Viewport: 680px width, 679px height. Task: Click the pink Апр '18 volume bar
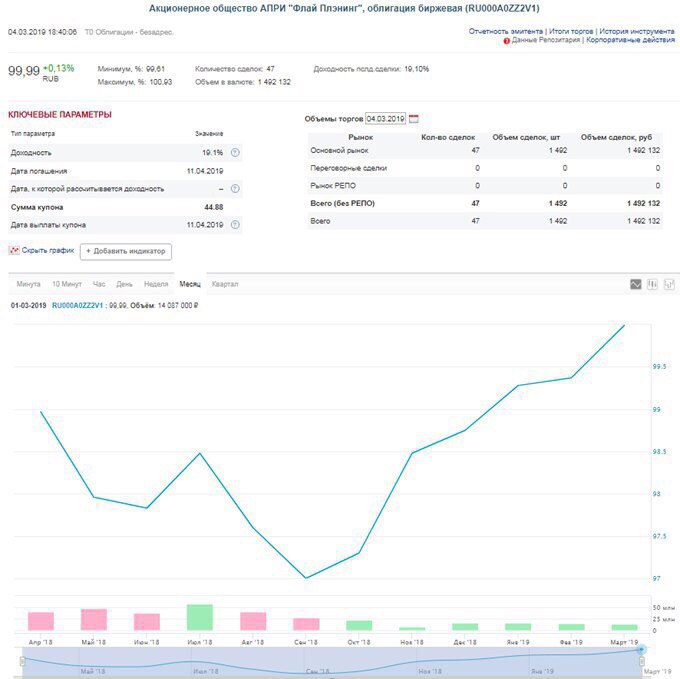click(41, 621)
